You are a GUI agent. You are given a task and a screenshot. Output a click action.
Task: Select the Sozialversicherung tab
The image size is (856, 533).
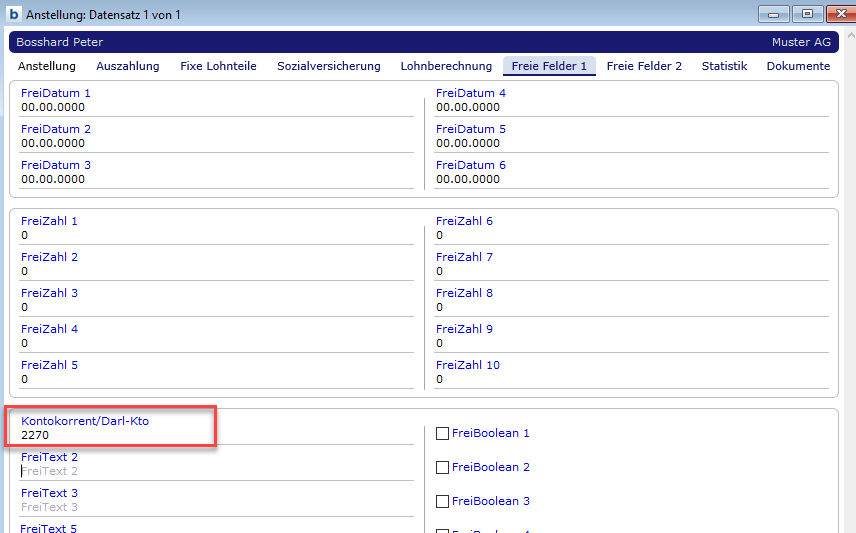pyautogui.click(x=329, y=66)
